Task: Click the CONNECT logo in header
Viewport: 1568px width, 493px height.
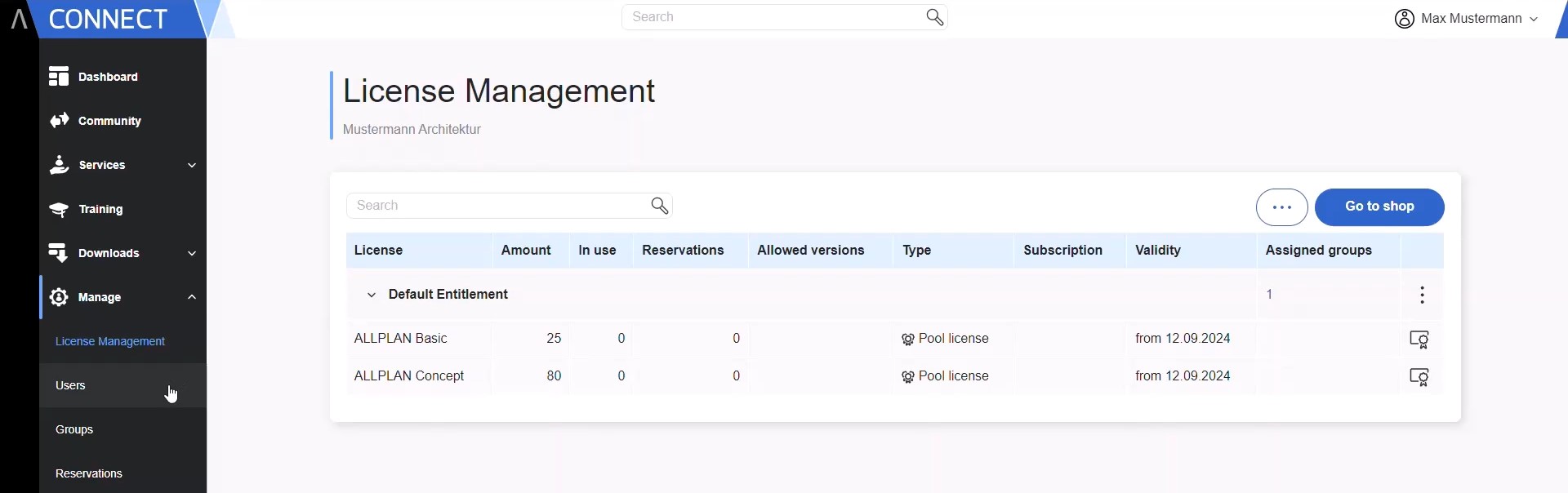Action: tap(107, 19)
